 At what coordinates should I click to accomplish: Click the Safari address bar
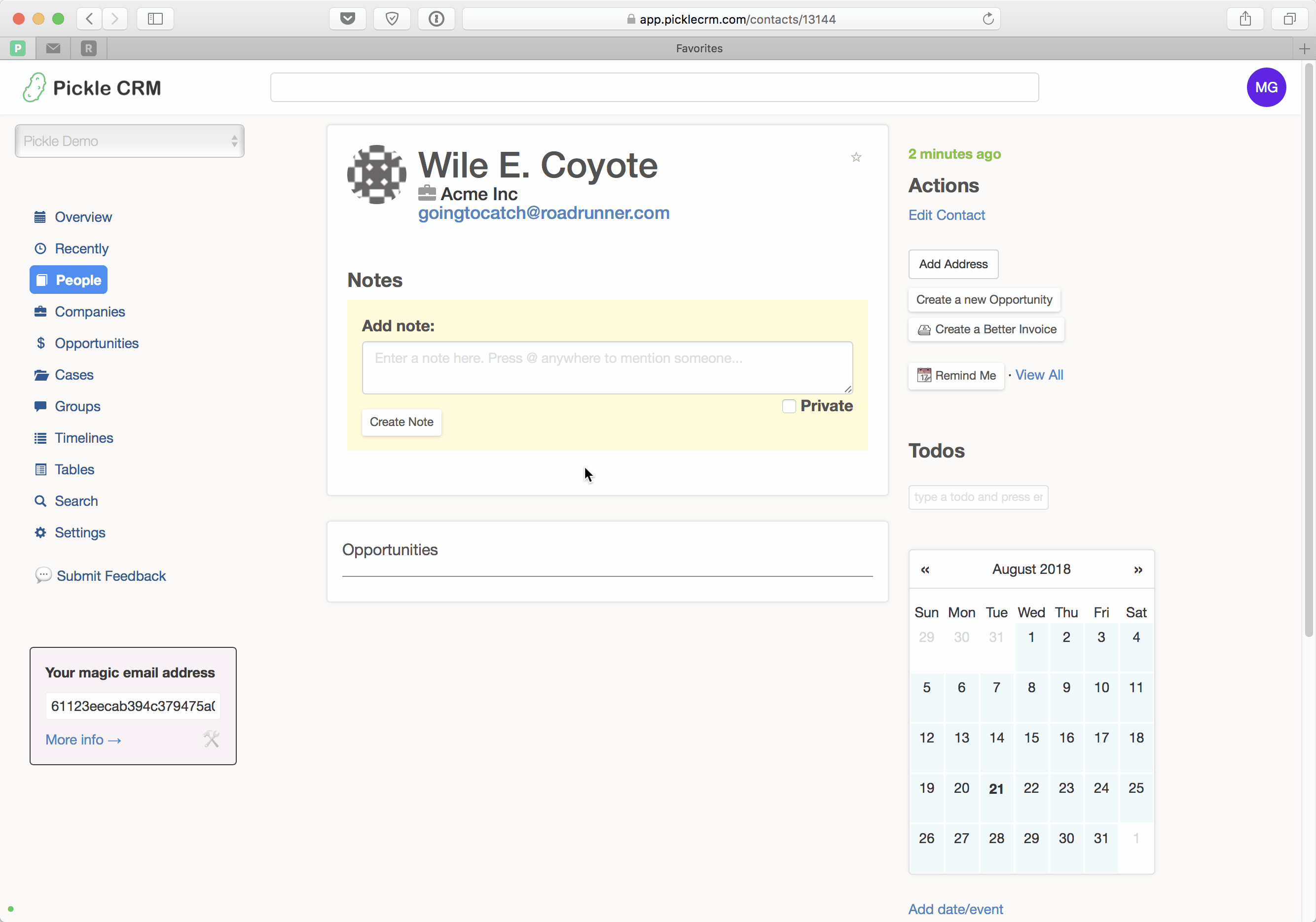[731, 19]
